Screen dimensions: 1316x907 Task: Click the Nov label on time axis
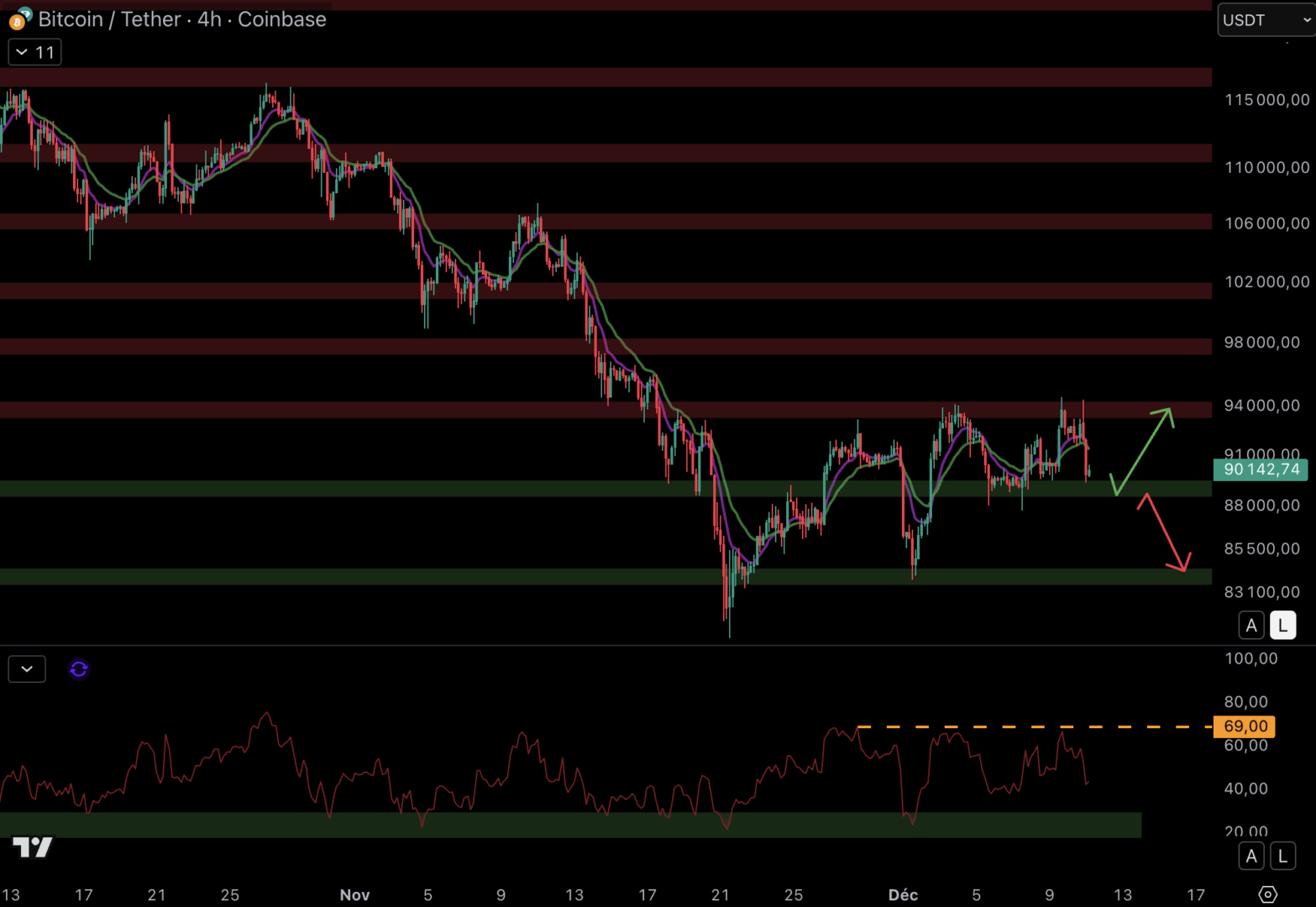click(x=354, y=895)
